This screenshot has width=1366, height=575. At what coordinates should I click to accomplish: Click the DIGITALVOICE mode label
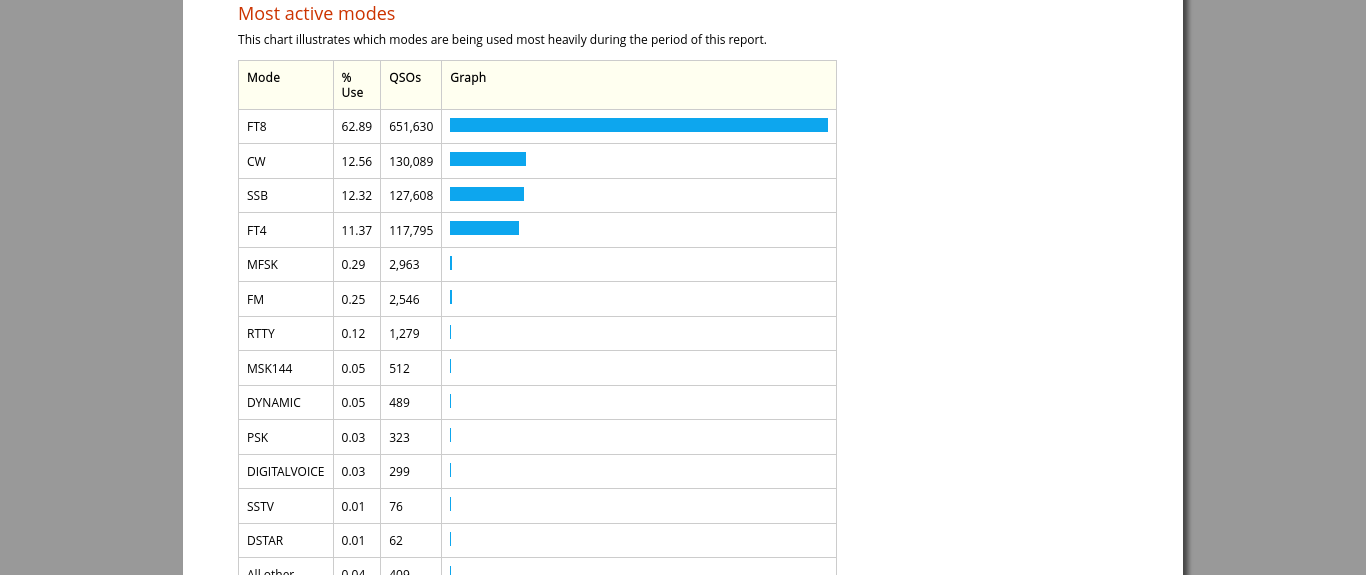tap(285, 472)
